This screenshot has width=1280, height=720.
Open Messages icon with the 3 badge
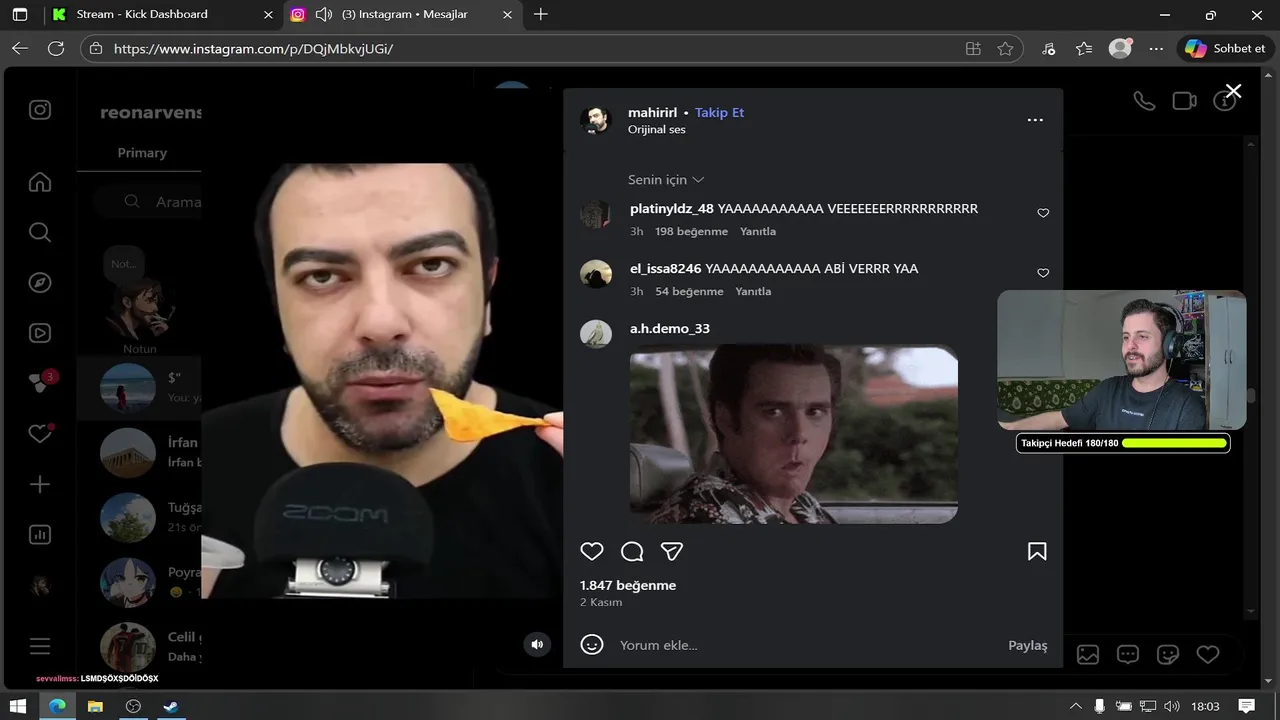point(40,383)
